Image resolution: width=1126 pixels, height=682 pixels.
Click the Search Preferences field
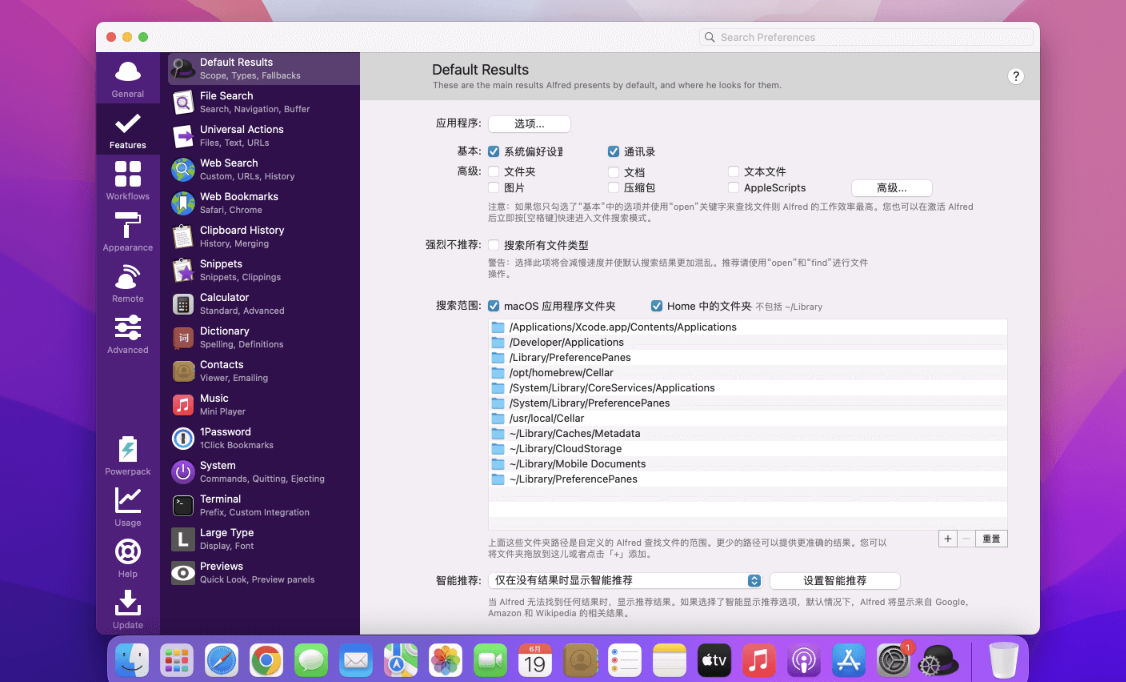click(866, 37)
